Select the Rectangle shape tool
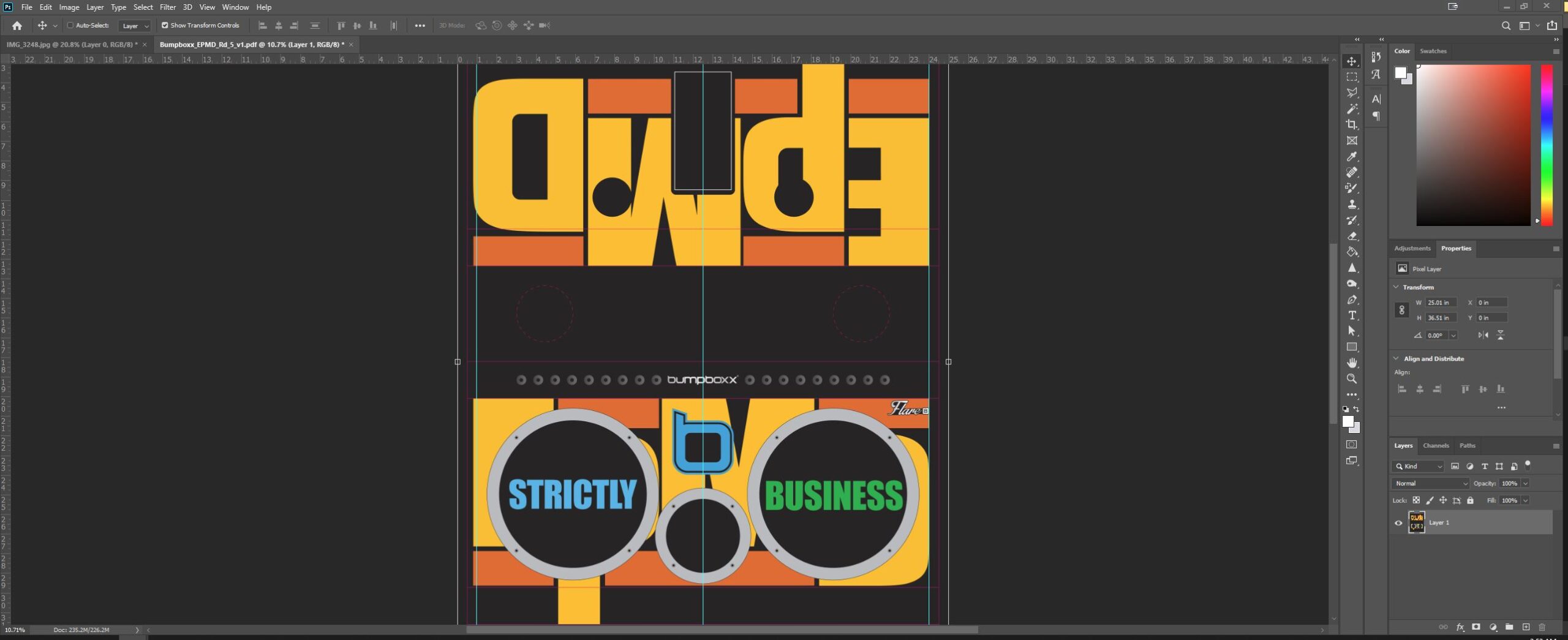Image resolution: width=1568 pixels, height=640 pixels. pos(1351,347)
